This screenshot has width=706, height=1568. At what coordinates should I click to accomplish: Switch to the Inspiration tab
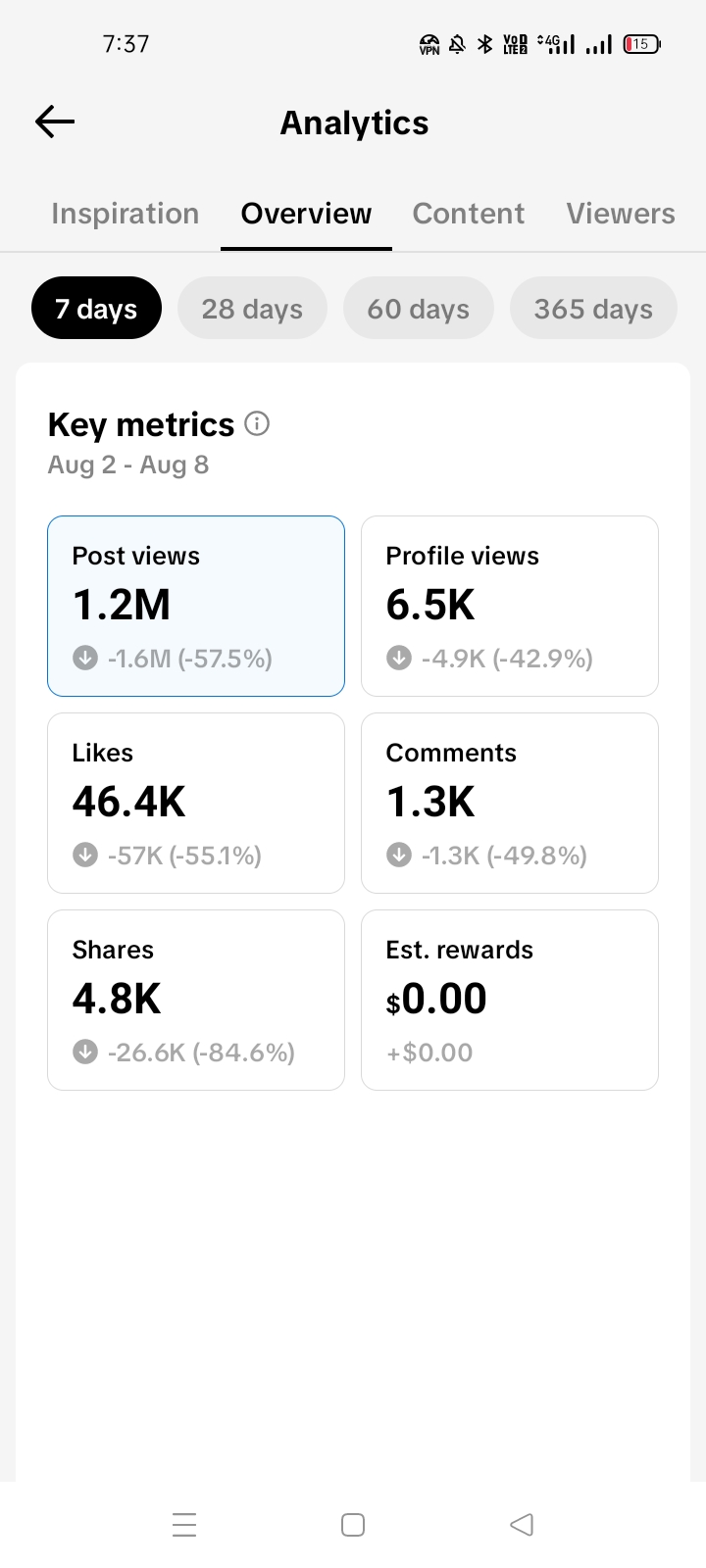coord(126,214)
